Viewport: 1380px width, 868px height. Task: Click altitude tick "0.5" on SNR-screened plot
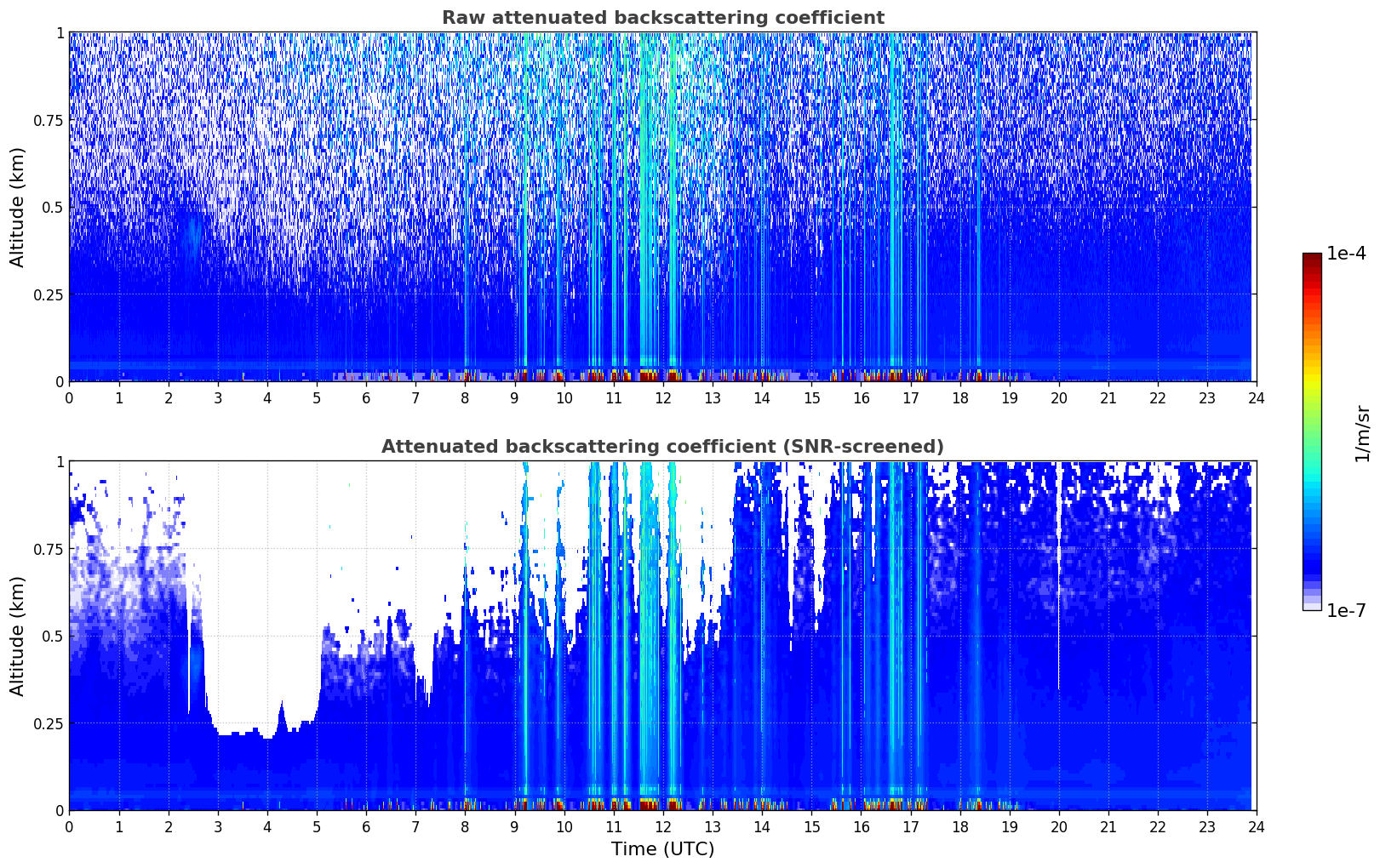(x=53, y=636)
